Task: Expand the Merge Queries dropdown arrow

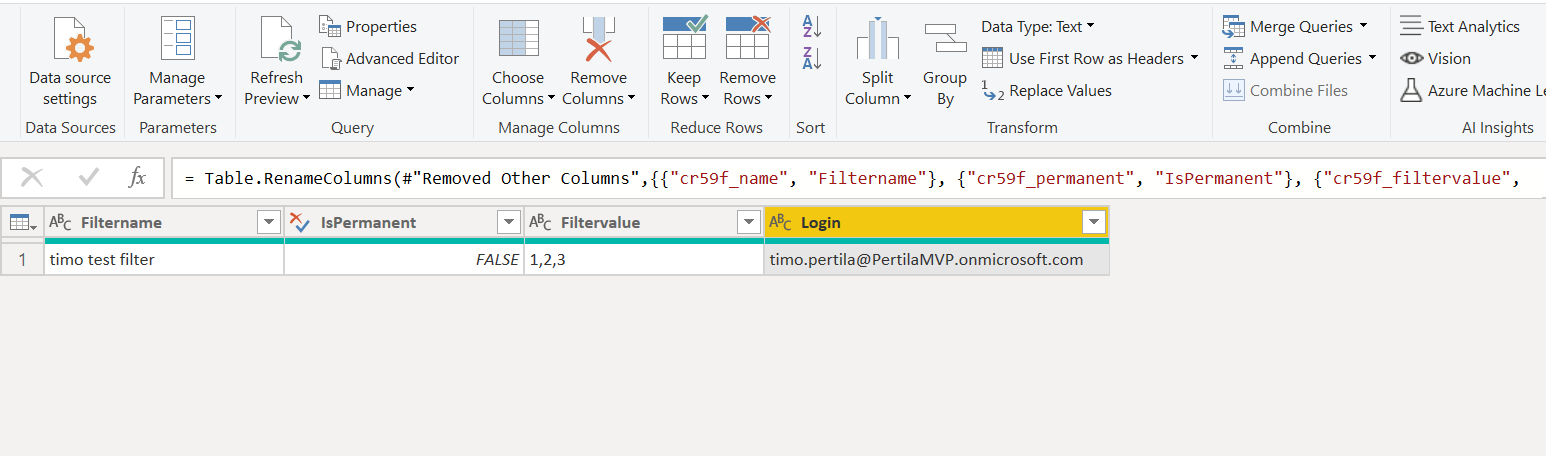Action: coord(1364,27)
